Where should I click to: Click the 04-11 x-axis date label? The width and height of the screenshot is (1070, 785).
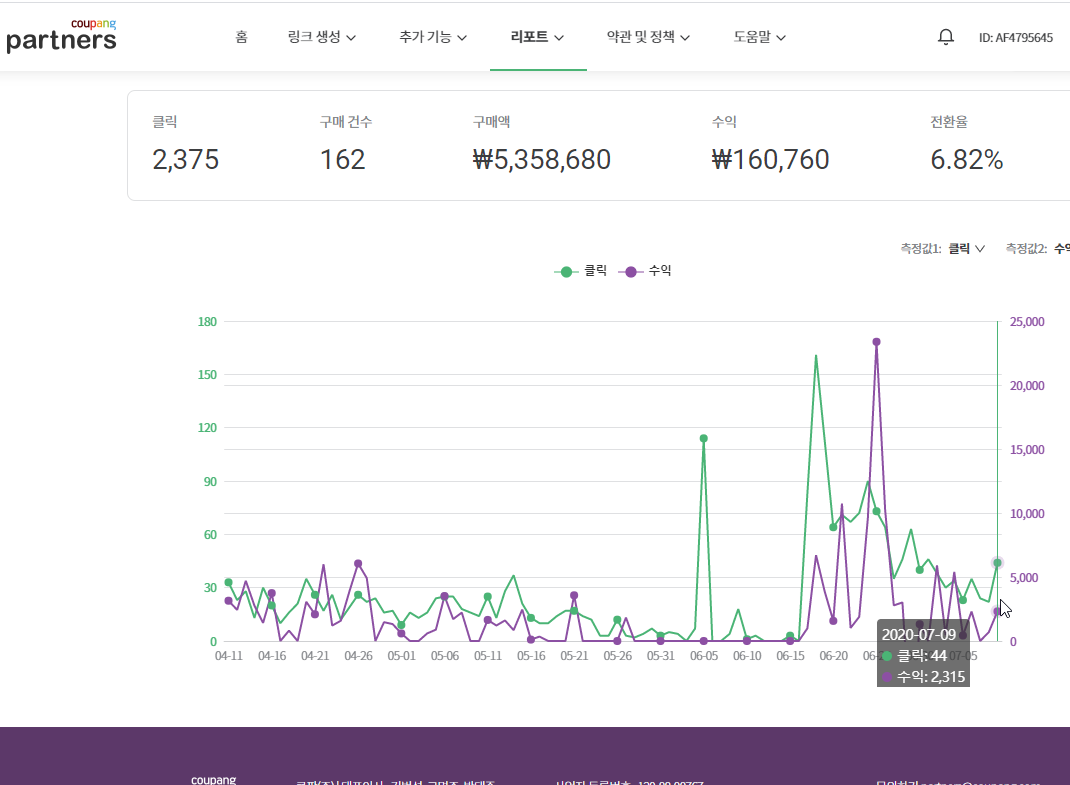pos(229,655)
